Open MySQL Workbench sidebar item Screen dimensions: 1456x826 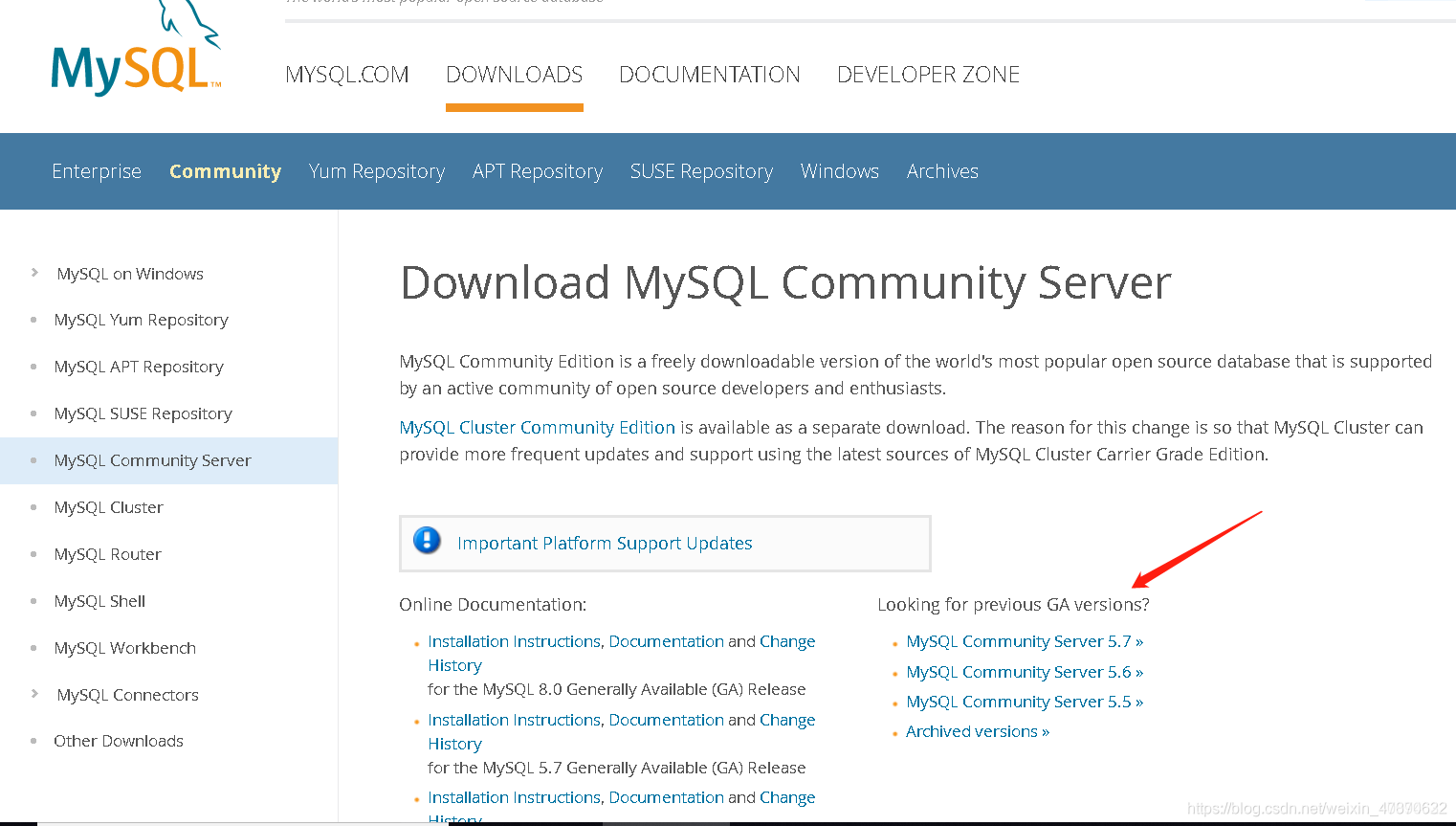[x=125, y=648]
